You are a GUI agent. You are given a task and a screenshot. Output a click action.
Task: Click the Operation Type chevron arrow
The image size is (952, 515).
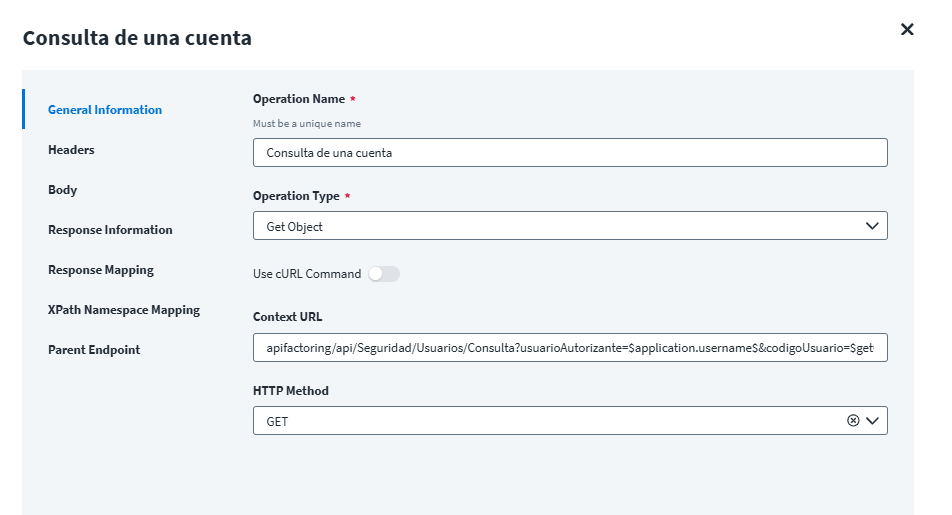pyautogui.click(x=872, y=226)
